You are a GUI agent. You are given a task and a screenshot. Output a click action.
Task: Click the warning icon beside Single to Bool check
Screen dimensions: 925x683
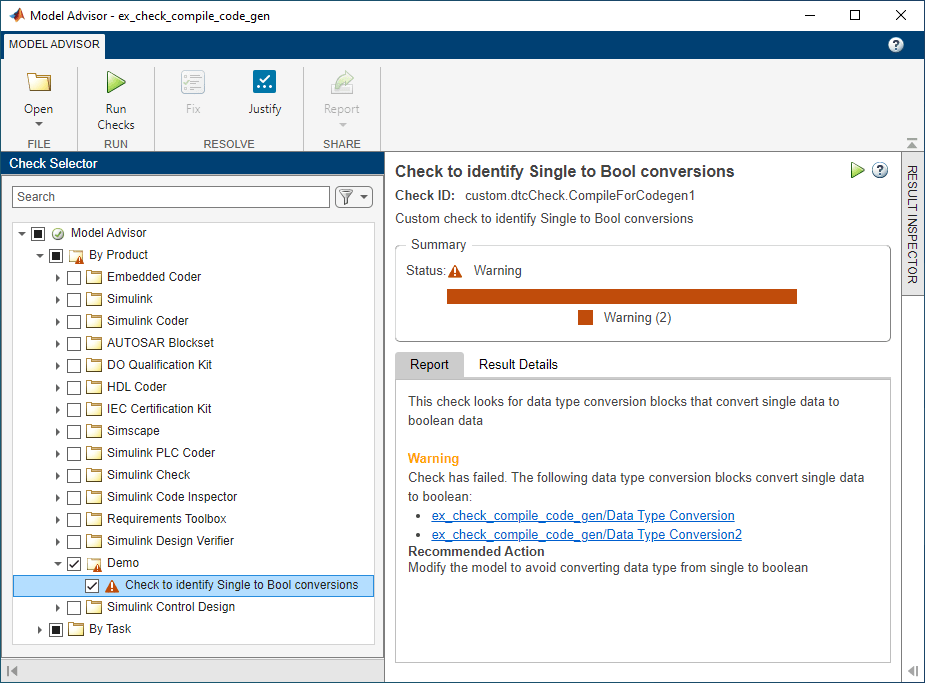[x=112, y=585]
